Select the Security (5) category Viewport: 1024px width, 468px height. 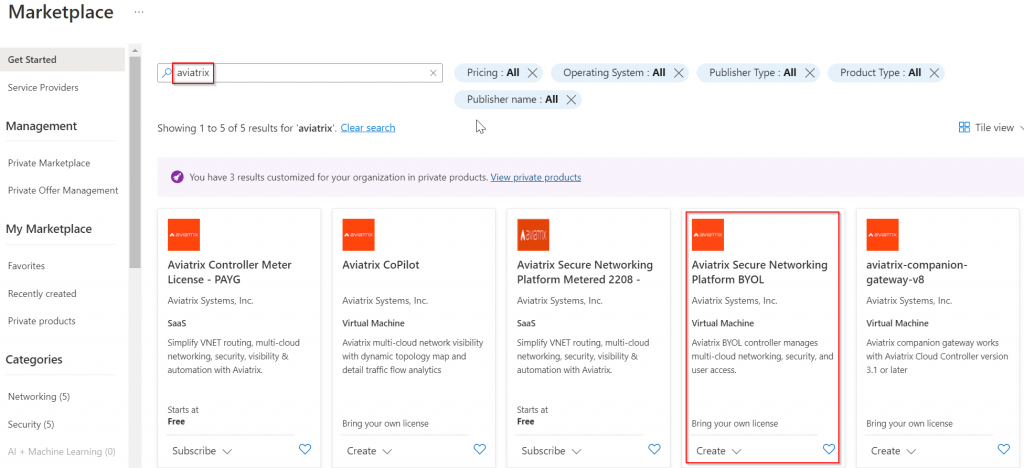(x=31, y=424)
